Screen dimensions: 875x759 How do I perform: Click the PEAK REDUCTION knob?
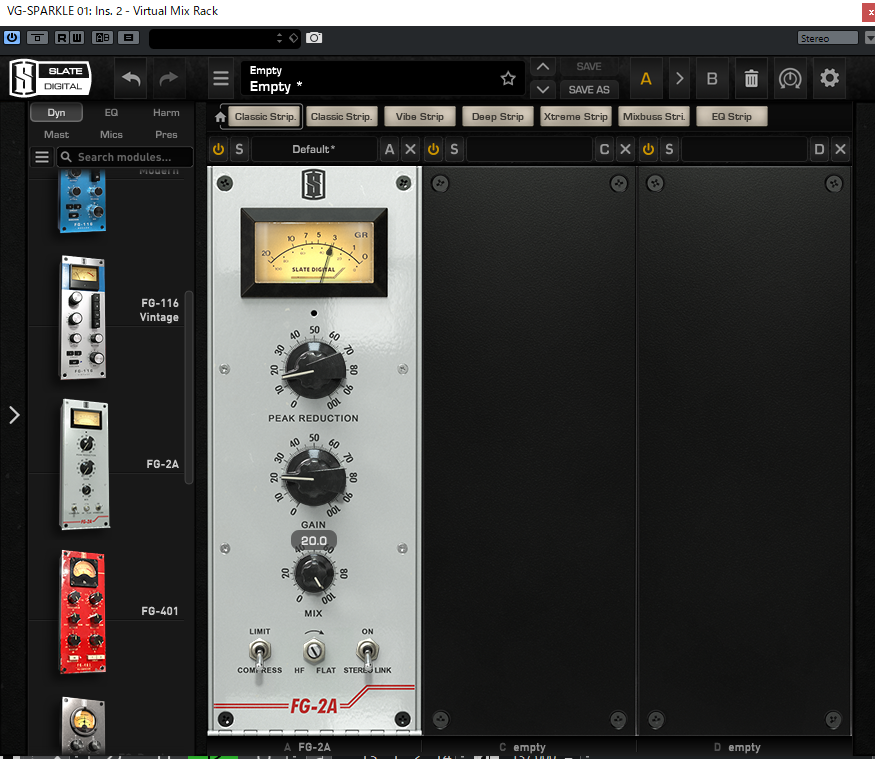[314, 370]
